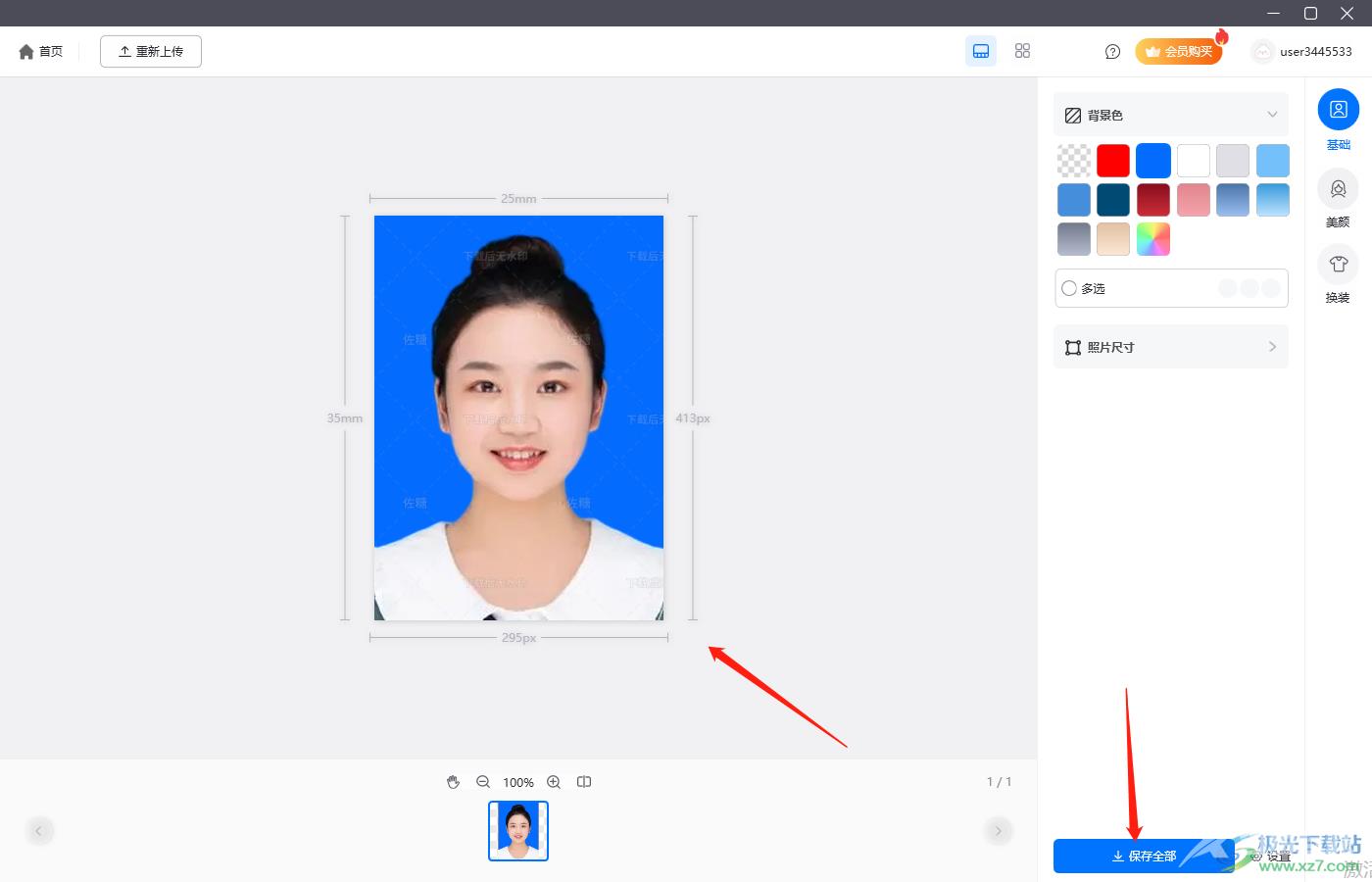
Task: Select the gray gradient background swatch
Action: pyautogui.click(x=1074, y=239)
